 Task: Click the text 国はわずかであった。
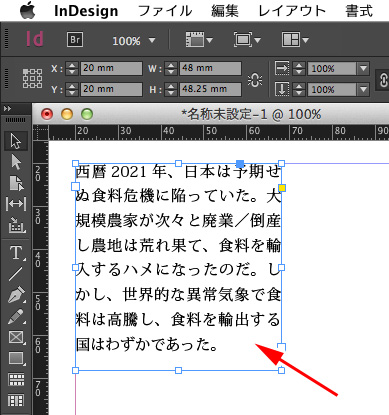[147, 344]
